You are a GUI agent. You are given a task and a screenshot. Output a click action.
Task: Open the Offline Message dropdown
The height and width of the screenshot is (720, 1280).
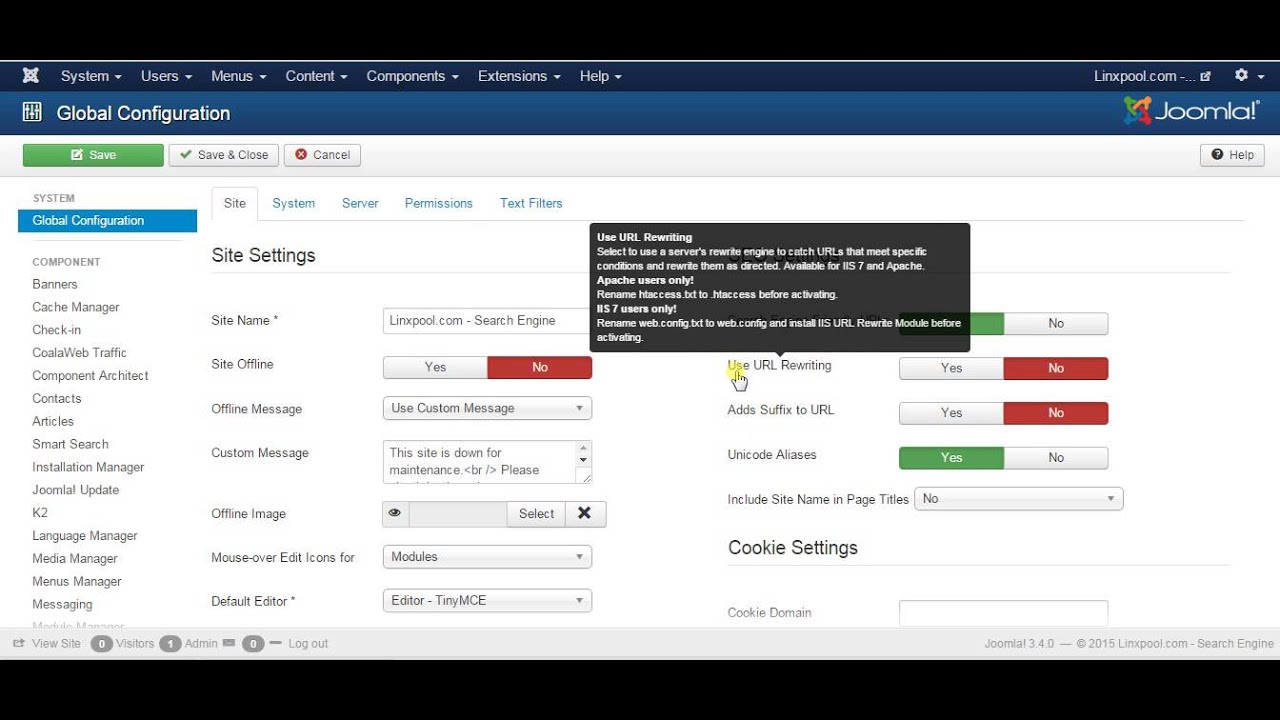coord(487,408)
